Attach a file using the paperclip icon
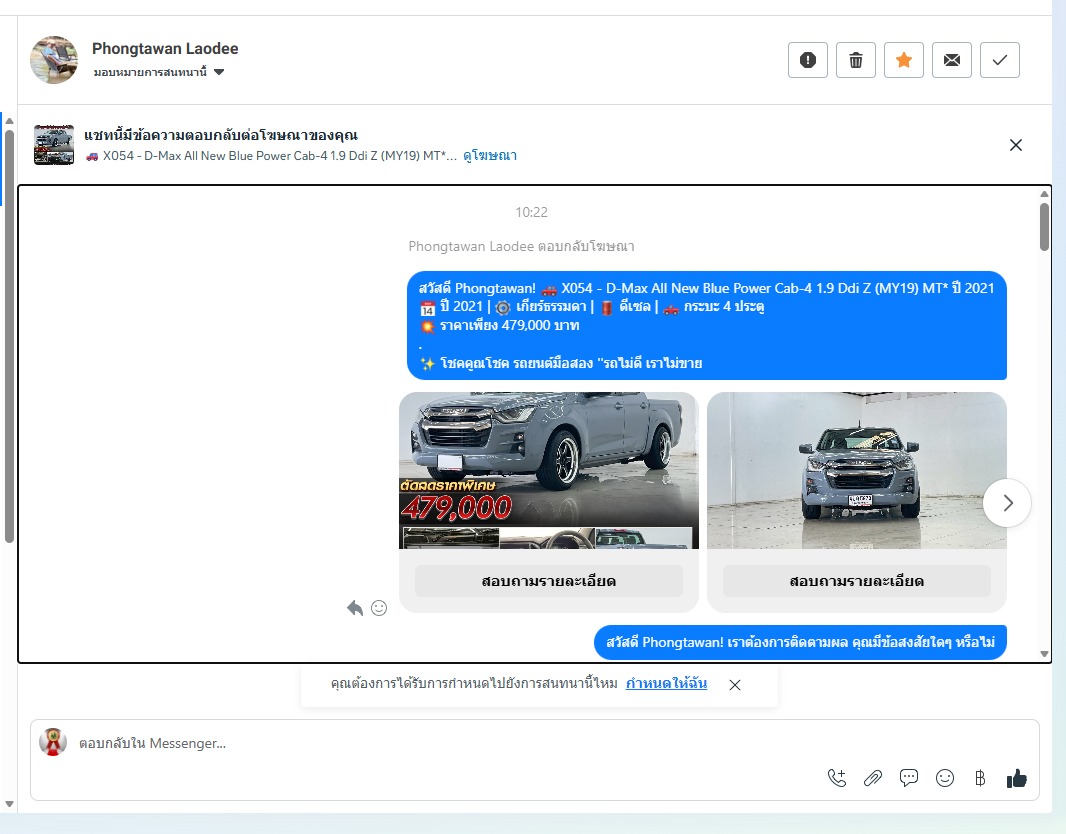The height and width of the screenshot is (834, 1066). click(873, 778)
